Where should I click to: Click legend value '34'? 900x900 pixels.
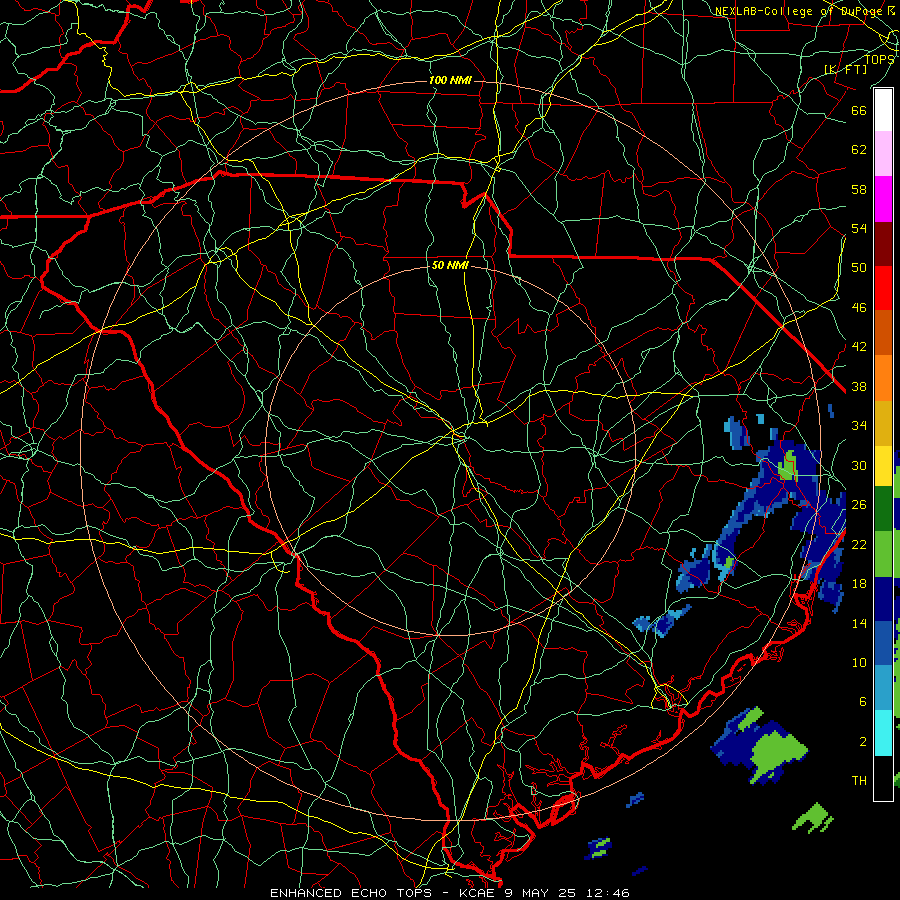[x=859, y=426]
